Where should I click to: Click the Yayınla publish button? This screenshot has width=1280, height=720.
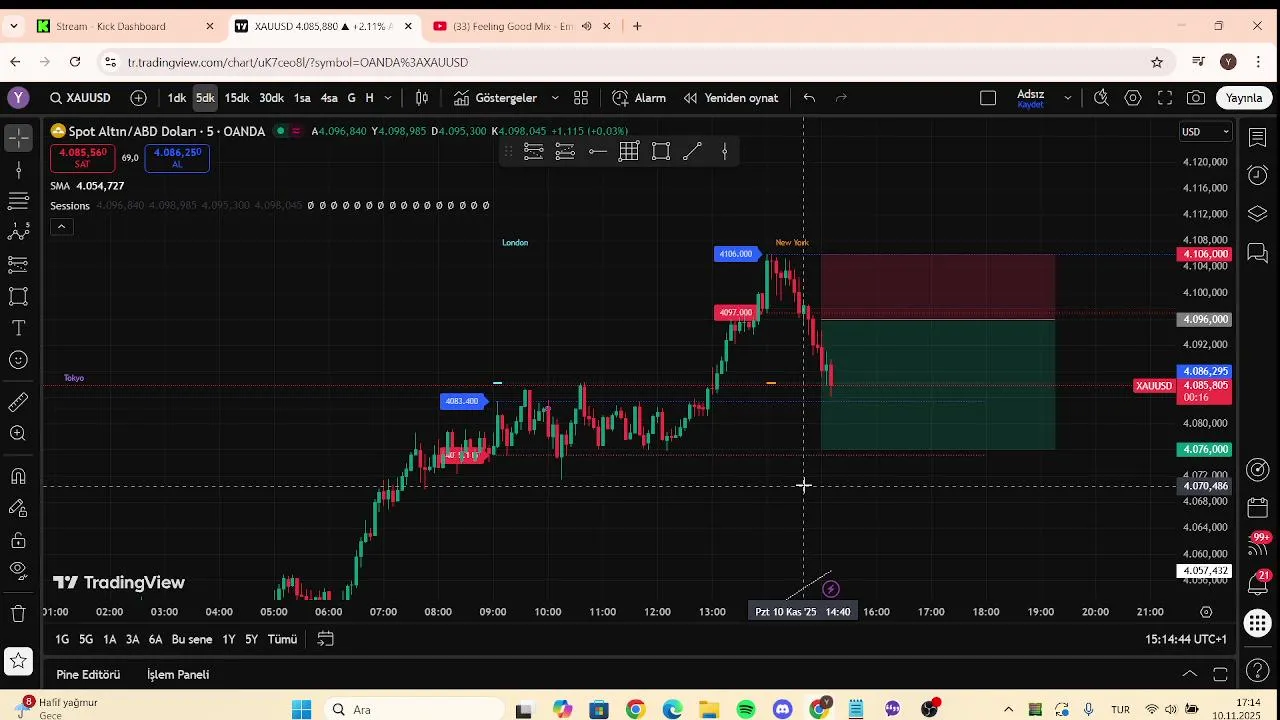coord(1245,98)
